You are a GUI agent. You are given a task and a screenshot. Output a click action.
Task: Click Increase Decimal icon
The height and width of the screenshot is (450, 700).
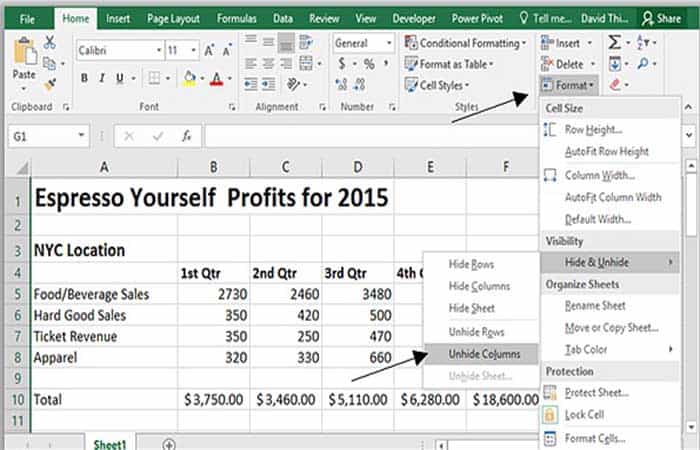click(x=342, y=84)
